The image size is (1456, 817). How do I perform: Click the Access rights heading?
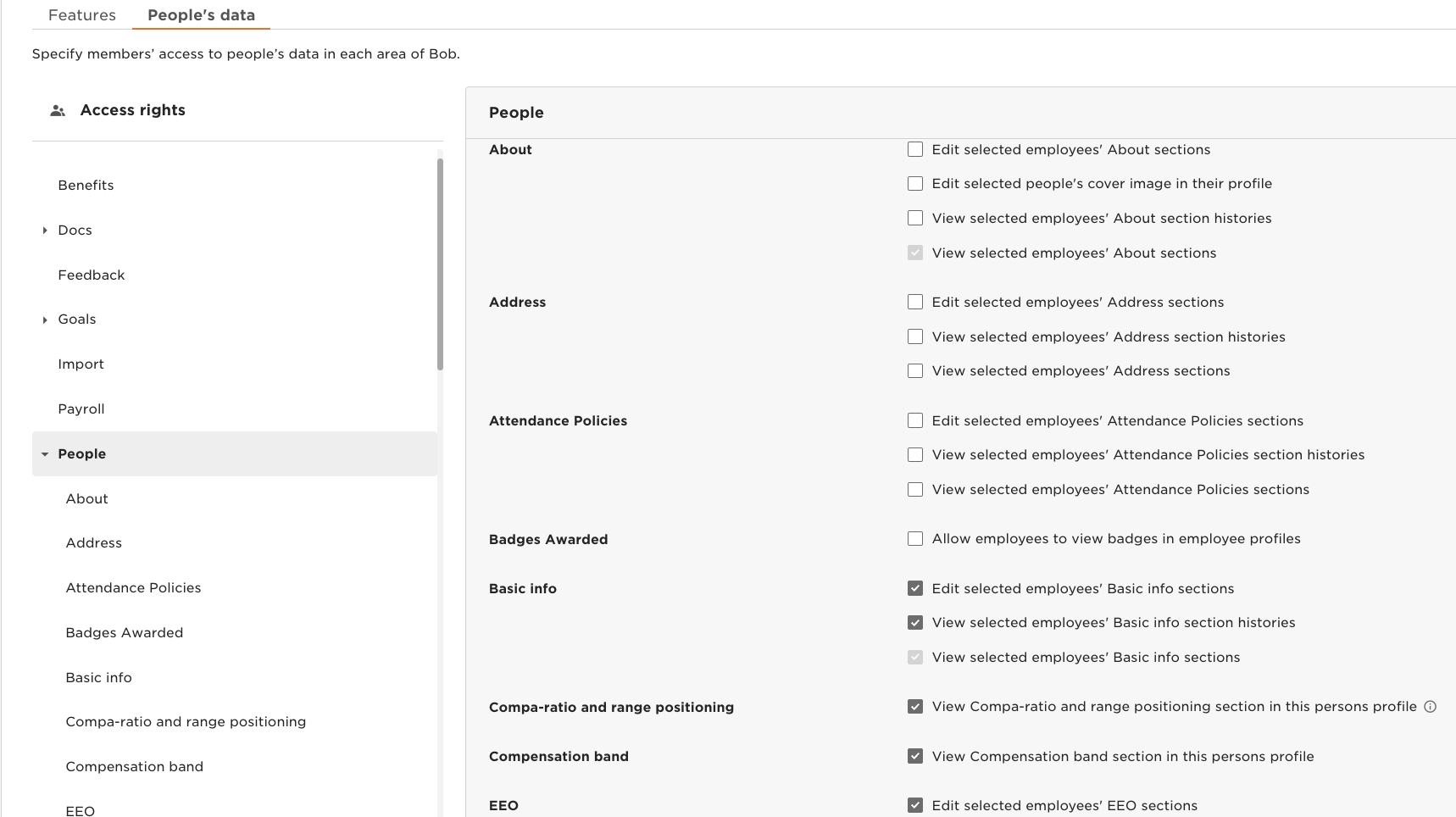[133, 110]
